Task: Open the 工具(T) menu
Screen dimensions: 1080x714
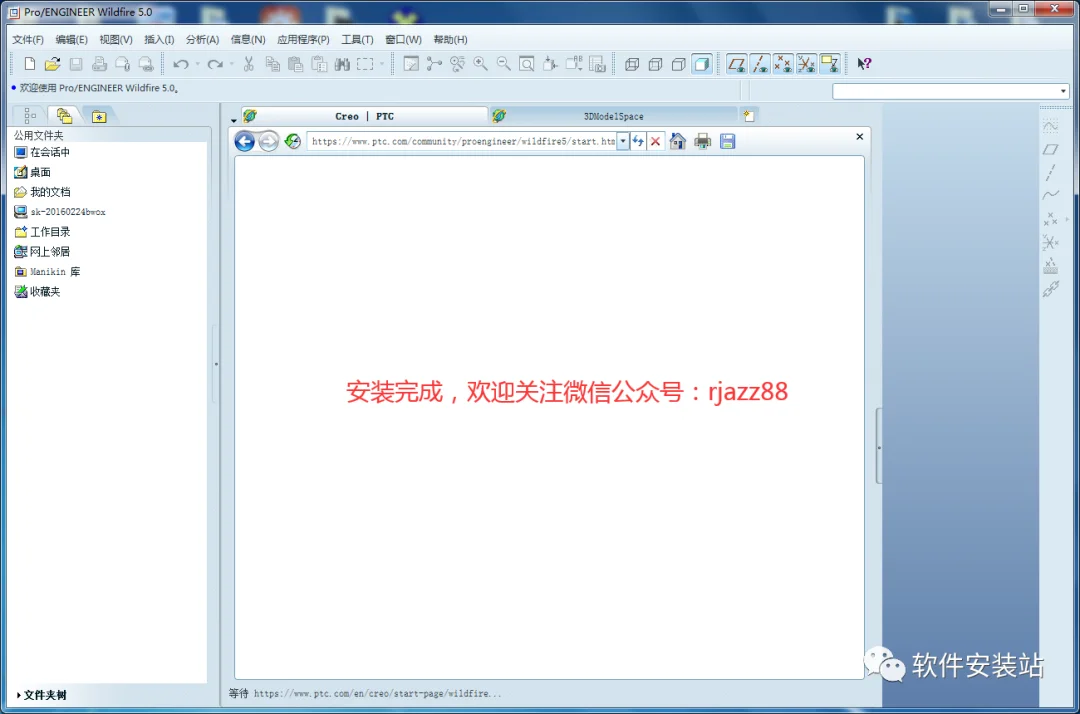Action: coord(357,39)
